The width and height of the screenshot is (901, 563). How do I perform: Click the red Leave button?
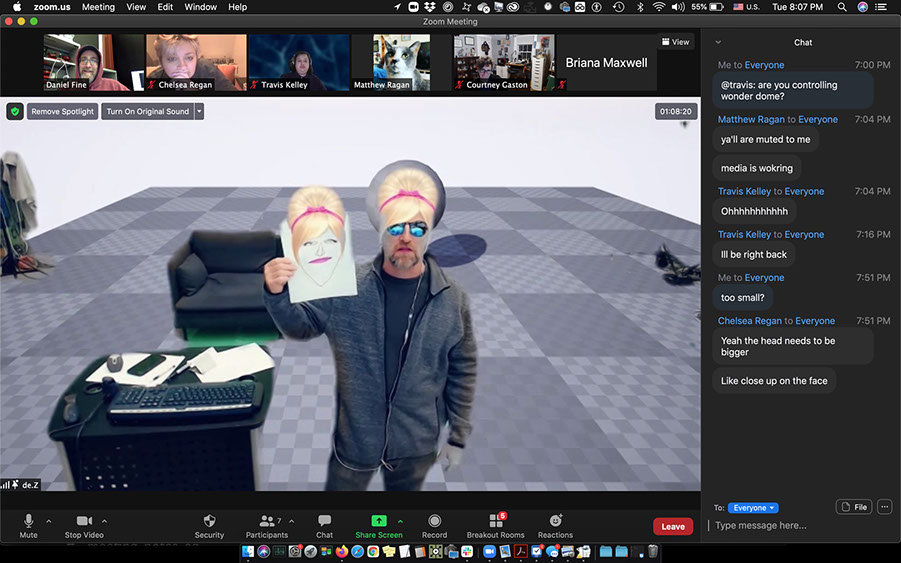[x=673, y=526]
